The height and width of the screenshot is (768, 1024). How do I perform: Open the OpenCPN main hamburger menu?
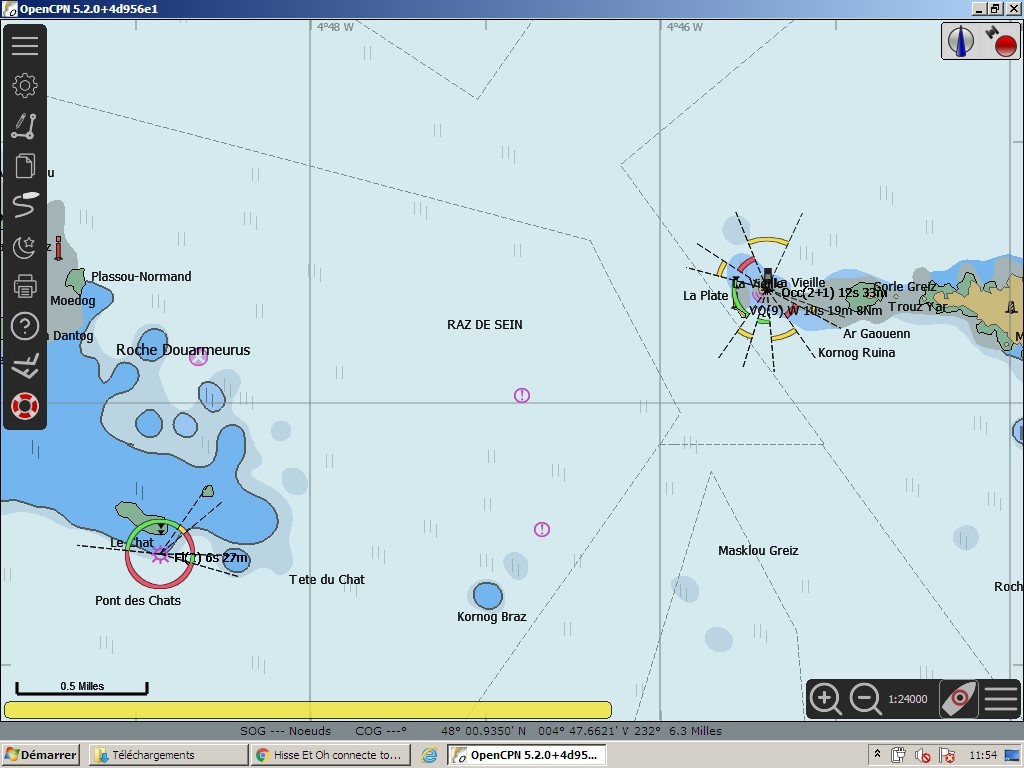tap(25, 46)
